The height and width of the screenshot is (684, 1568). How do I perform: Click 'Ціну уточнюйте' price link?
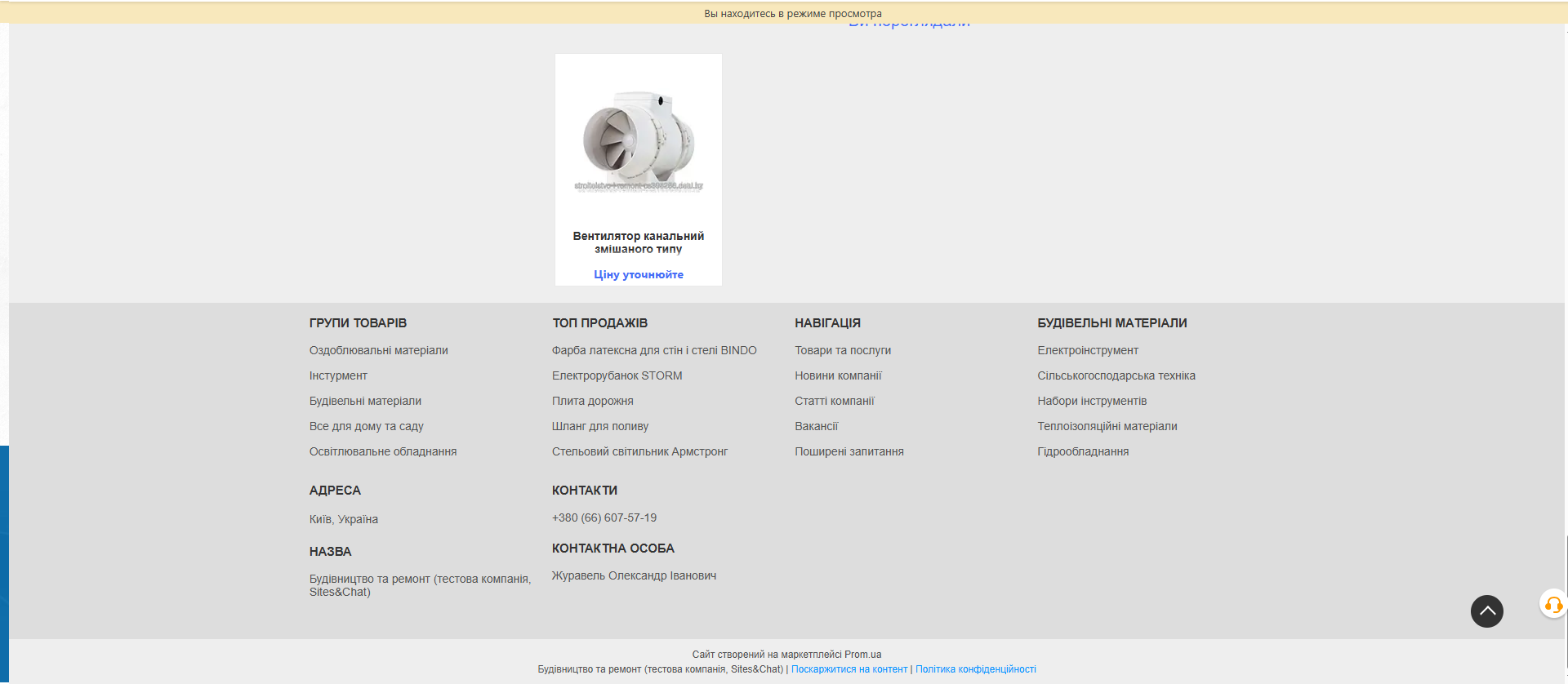click(x=638, y=275)
